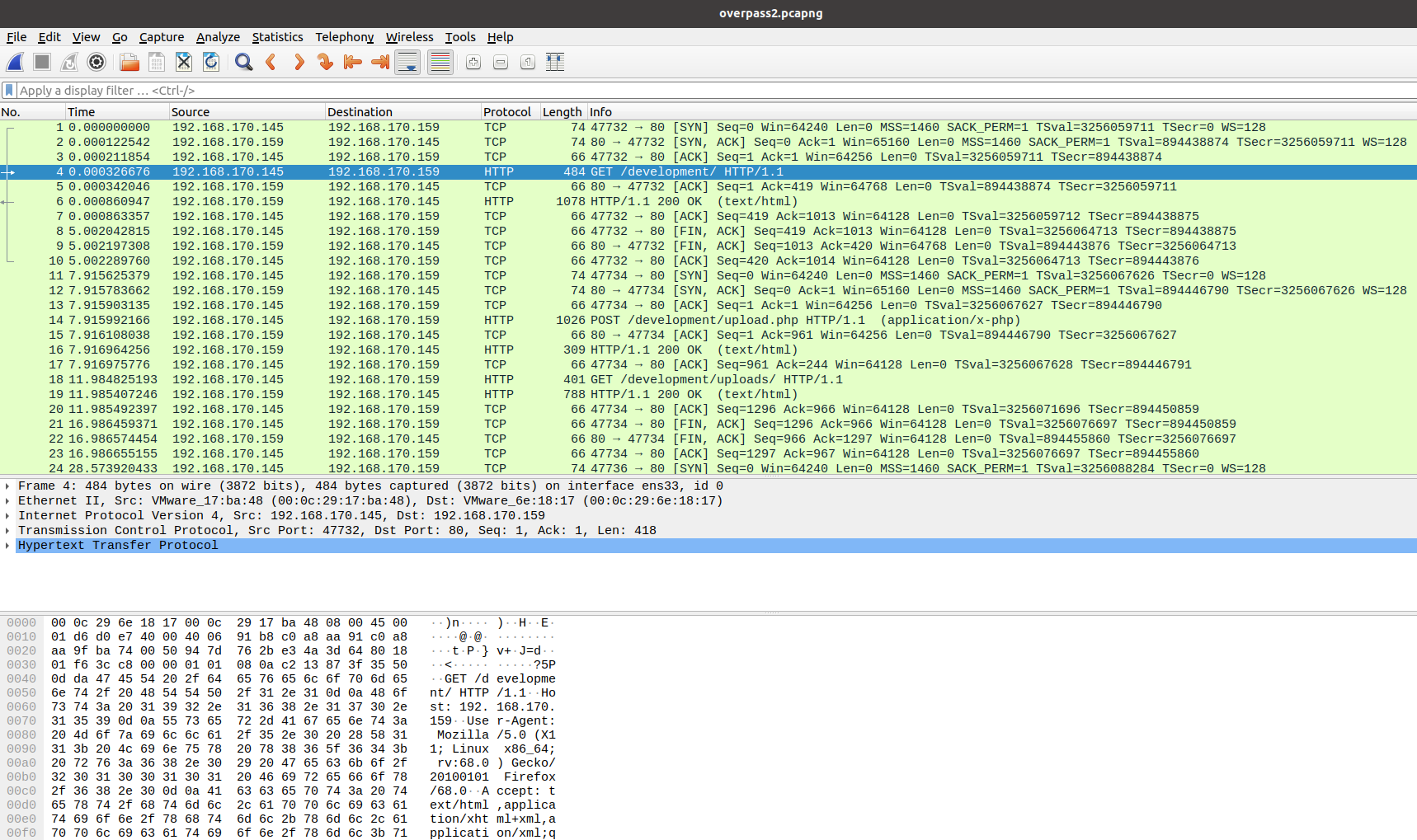
Task: Expand Hypertext Transfer Protocol node
Action: 7,546
